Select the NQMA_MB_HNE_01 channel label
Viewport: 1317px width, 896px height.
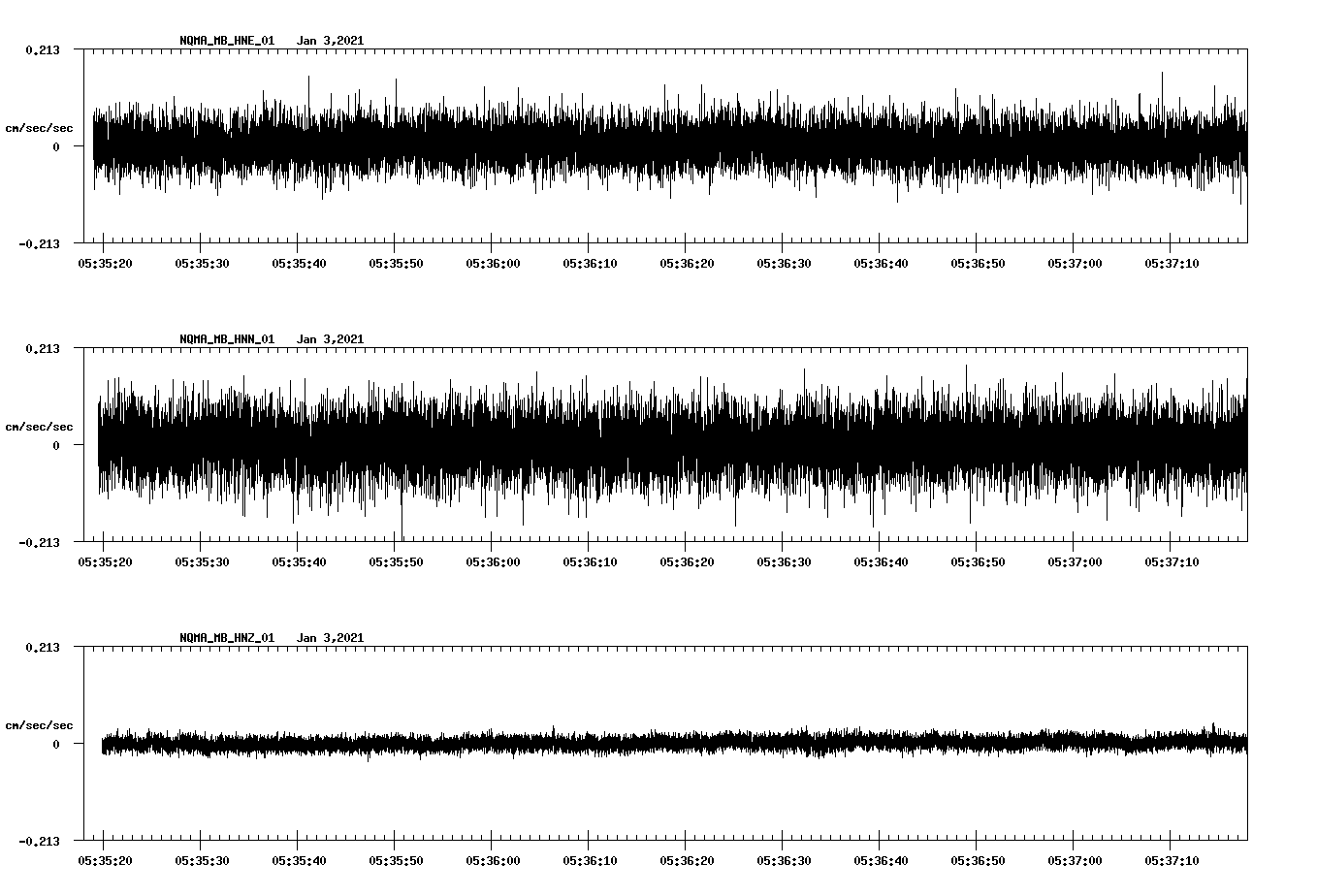pos(226,41)
